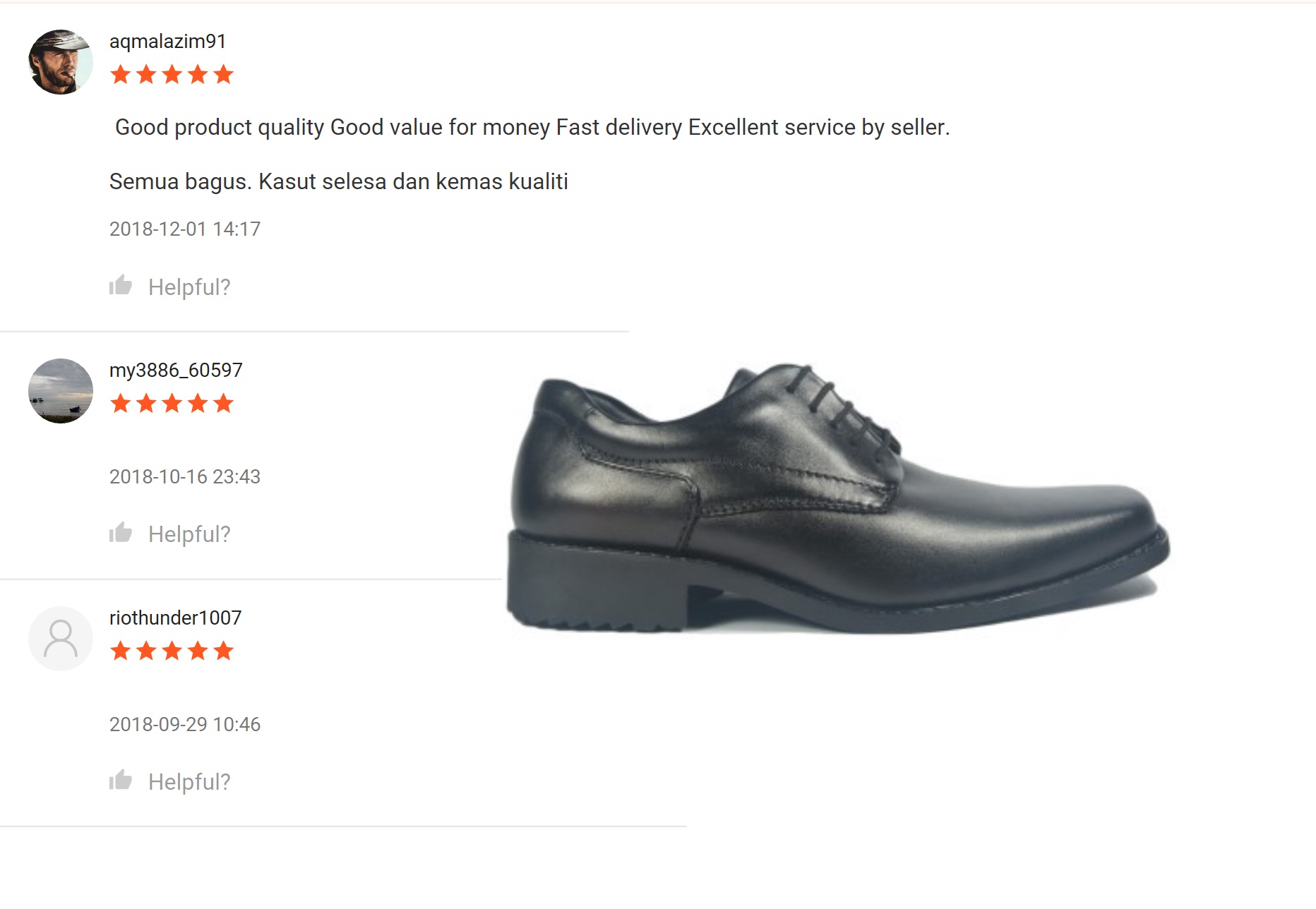Mark my3886_60597's review as Helpful
Image resolution: width=1316 pixels, height=909 pixels.
(189, 534)
